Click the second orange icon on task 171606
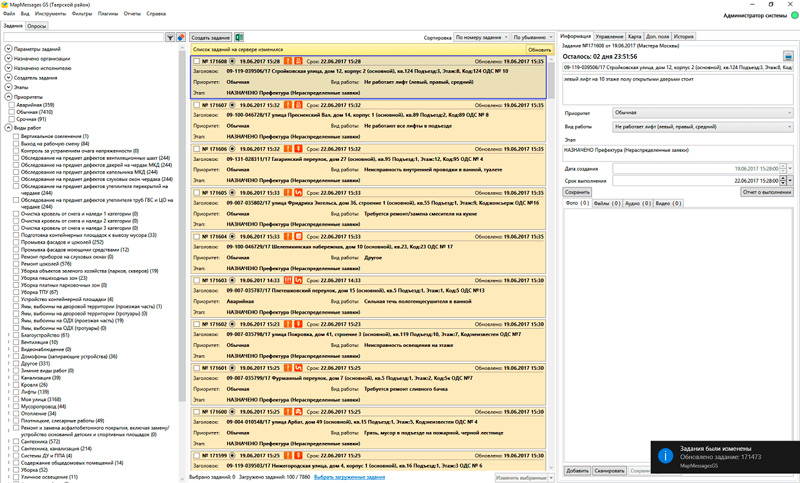This screenshot has width=800, height=483. (298, 149)
